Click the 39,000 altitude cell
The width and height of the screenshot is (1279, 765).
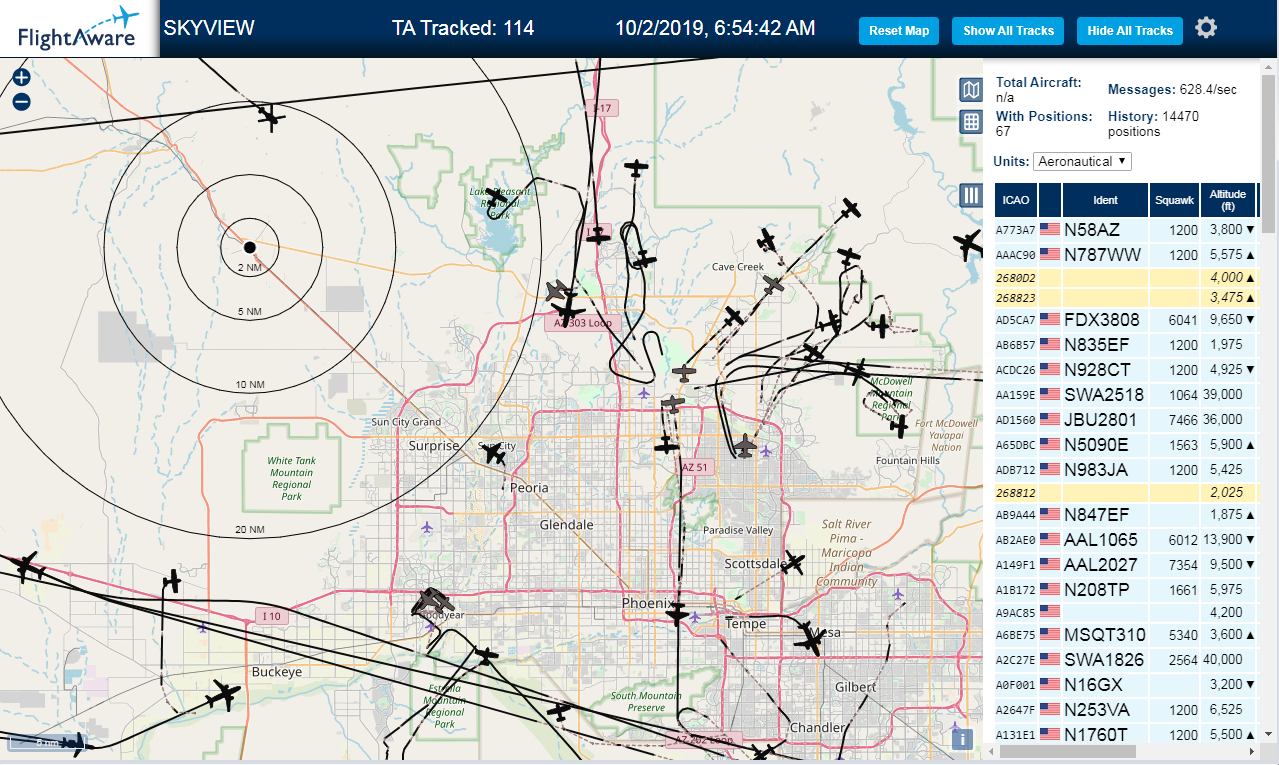(1228, 395)
